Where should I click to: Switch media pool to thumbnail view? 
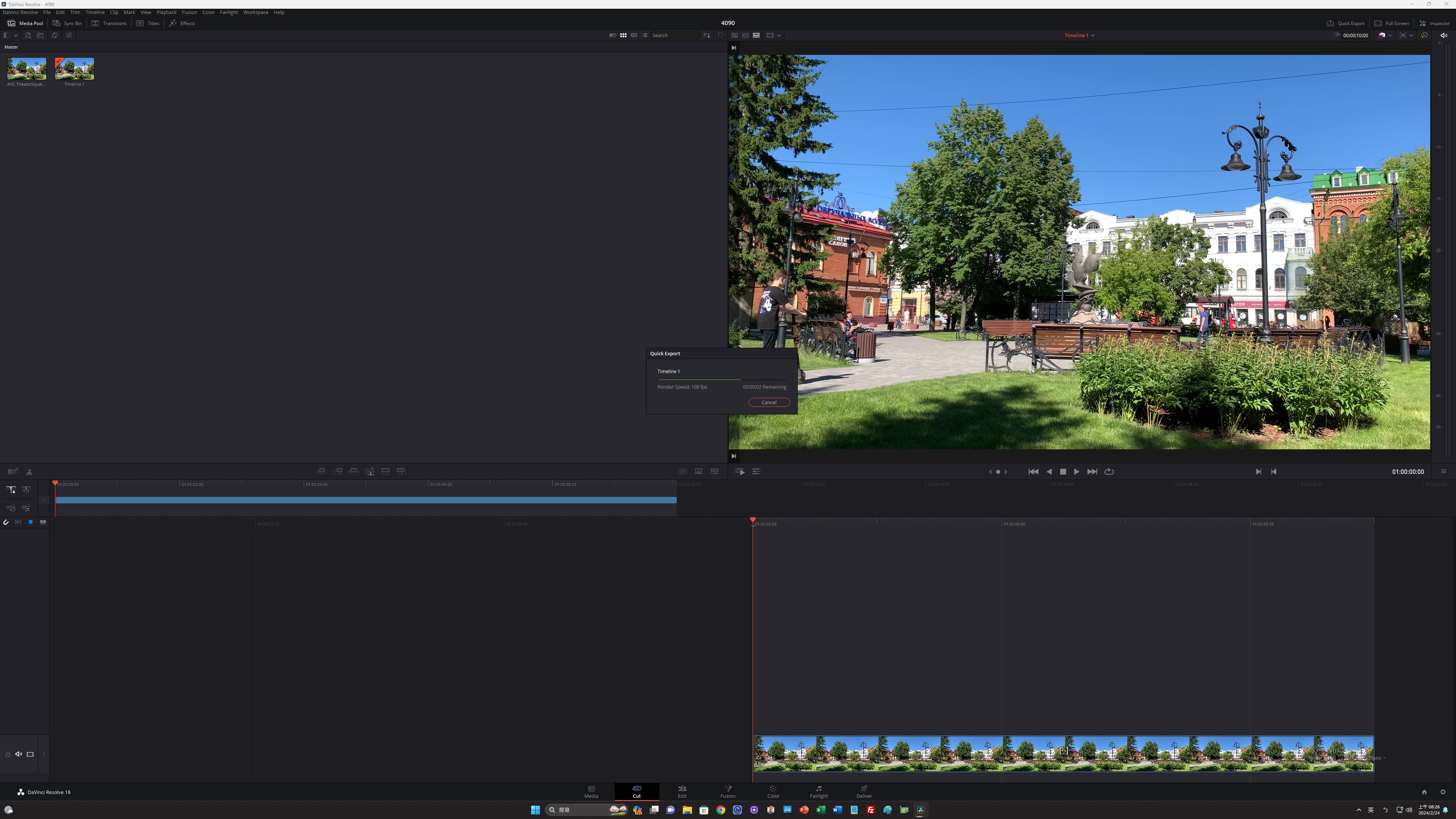point(623,35)
